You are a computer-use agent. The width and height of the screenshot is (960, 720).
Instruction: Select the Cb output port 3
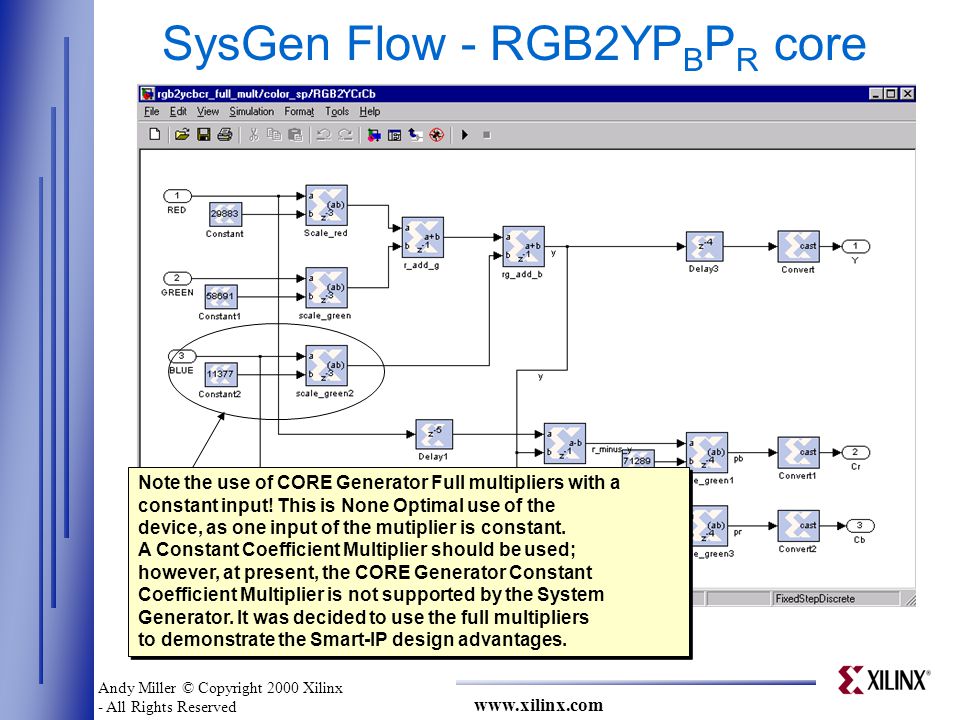pos(860,526)
